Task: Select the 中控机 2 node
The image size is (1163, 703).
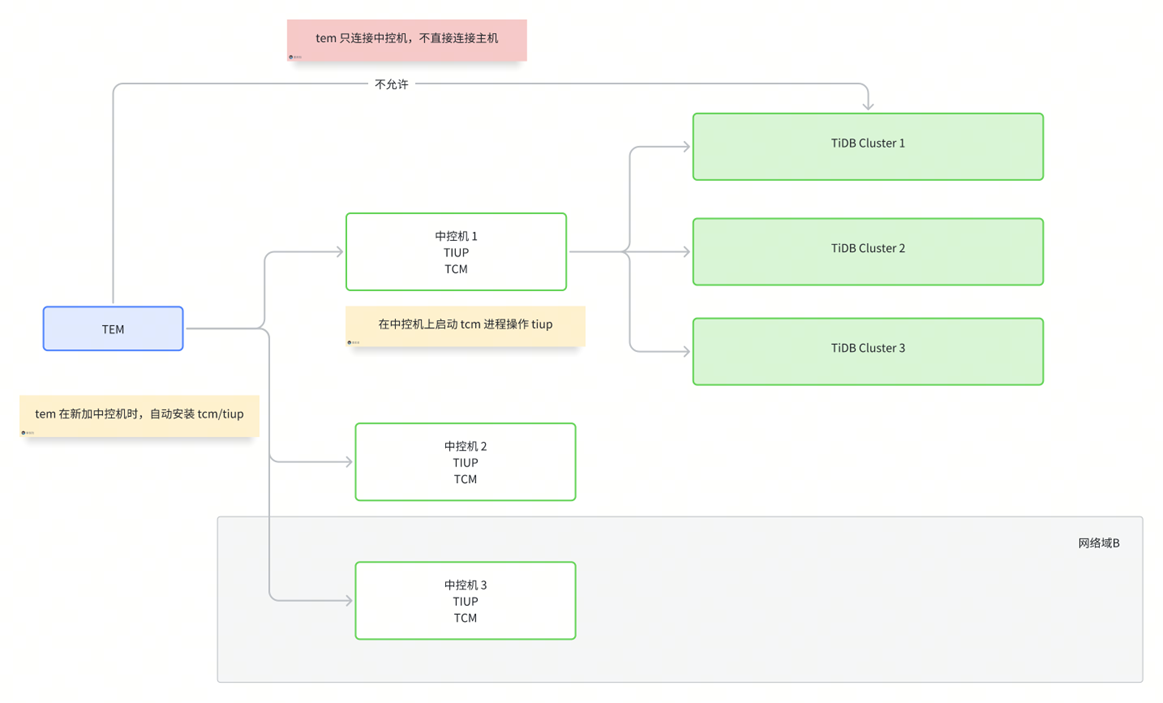Action: coord(465,462)
